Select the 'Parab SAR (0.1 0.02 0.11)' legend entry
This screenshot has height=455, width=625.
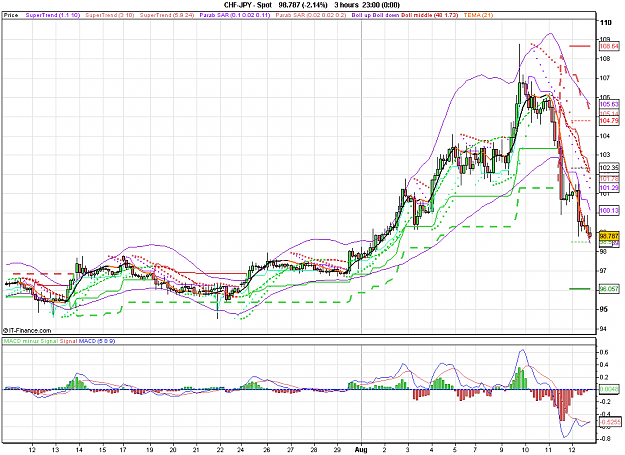pyautogui.click(x=235, y=15)
